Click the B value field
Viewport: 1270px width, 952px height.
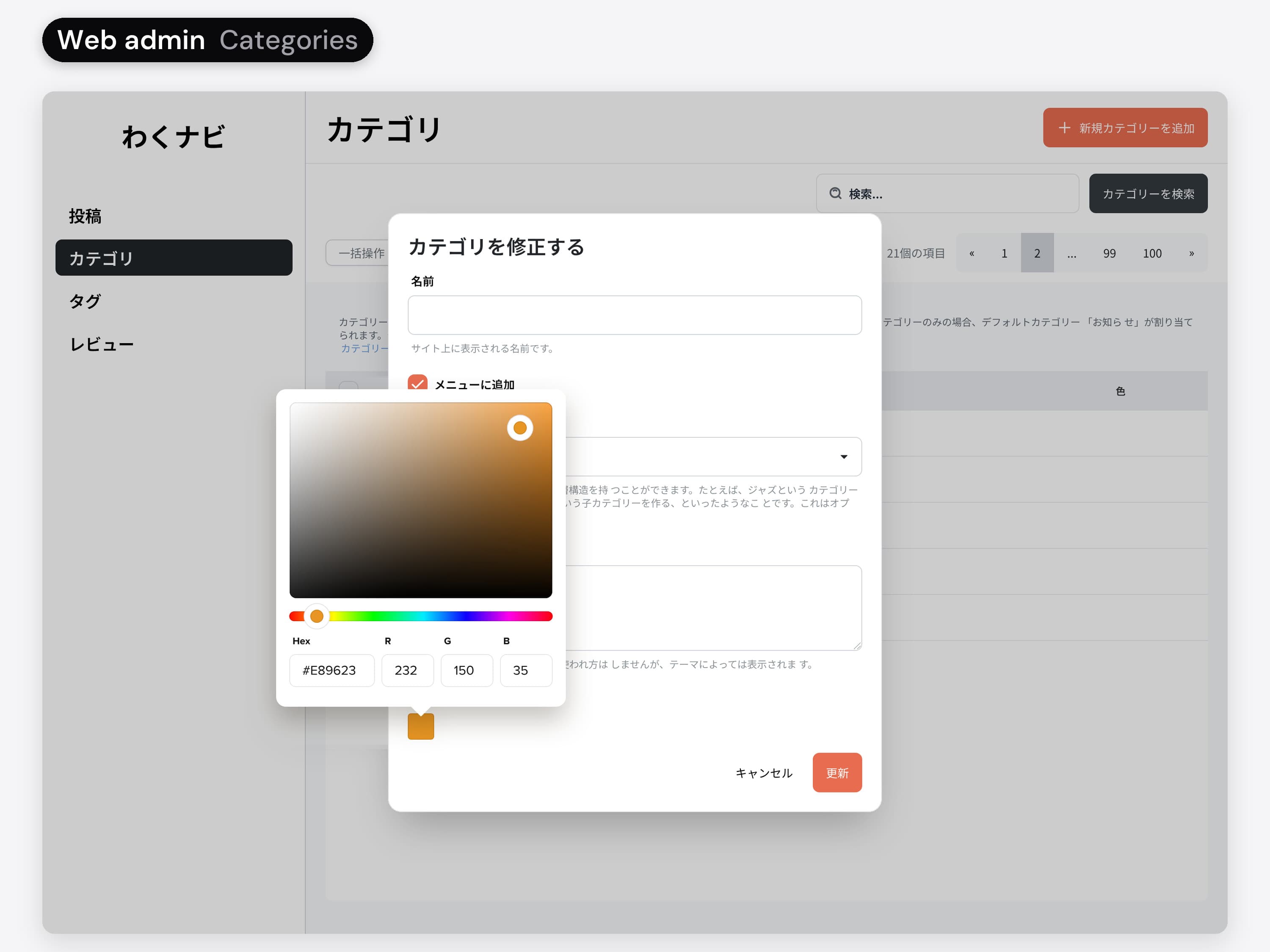click(526, 670)
